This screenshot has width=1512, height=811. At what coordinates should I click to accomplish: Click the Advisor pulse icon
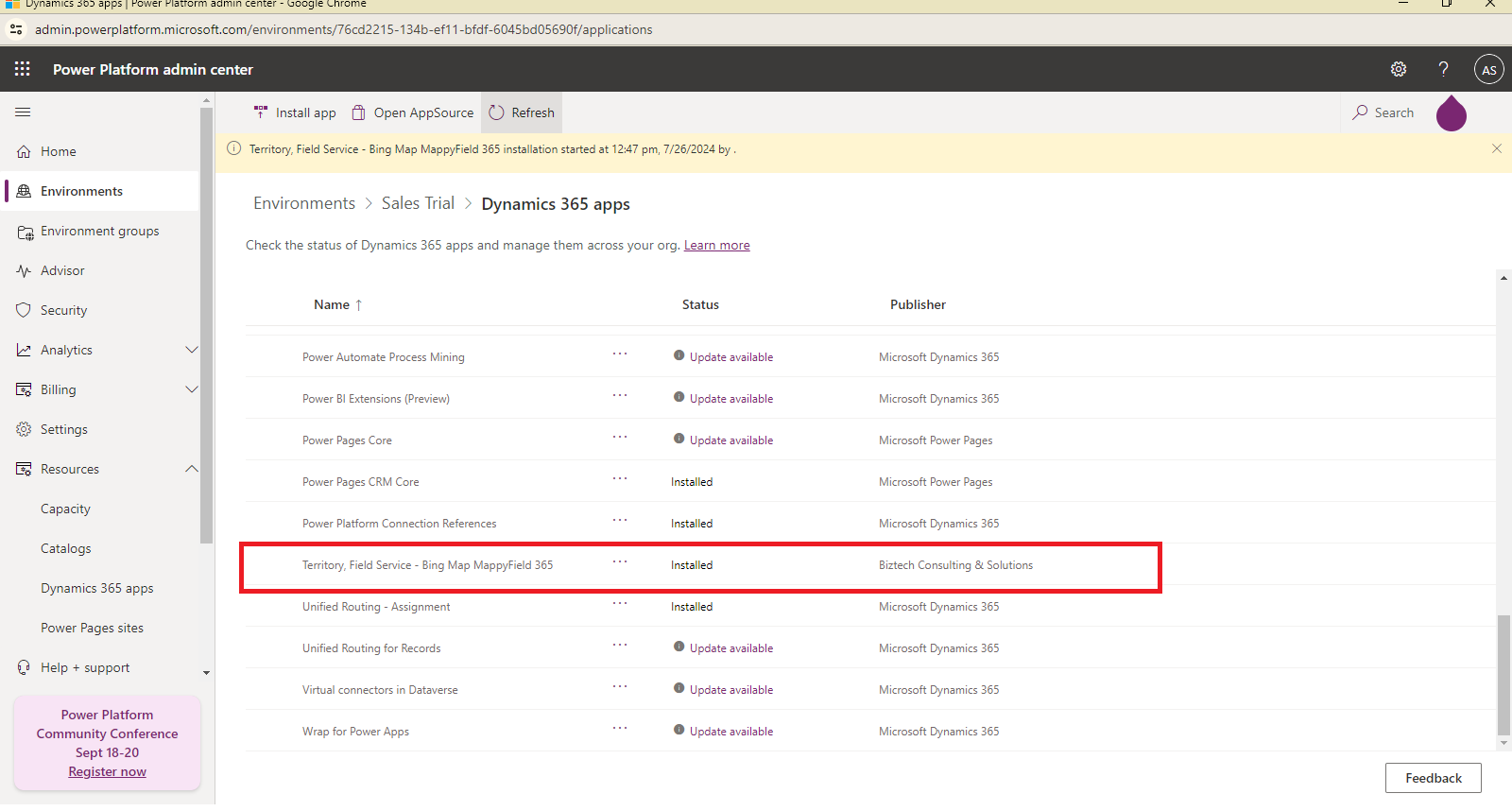(24, 271)
